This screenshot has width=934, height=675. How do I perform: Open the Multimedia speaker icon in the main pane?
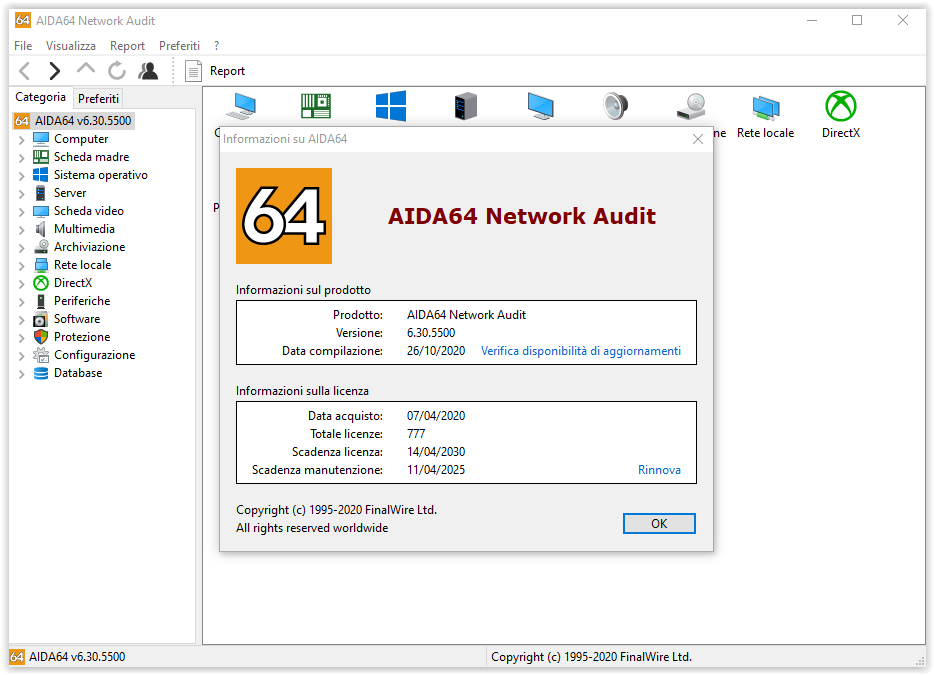coord(615,107)
